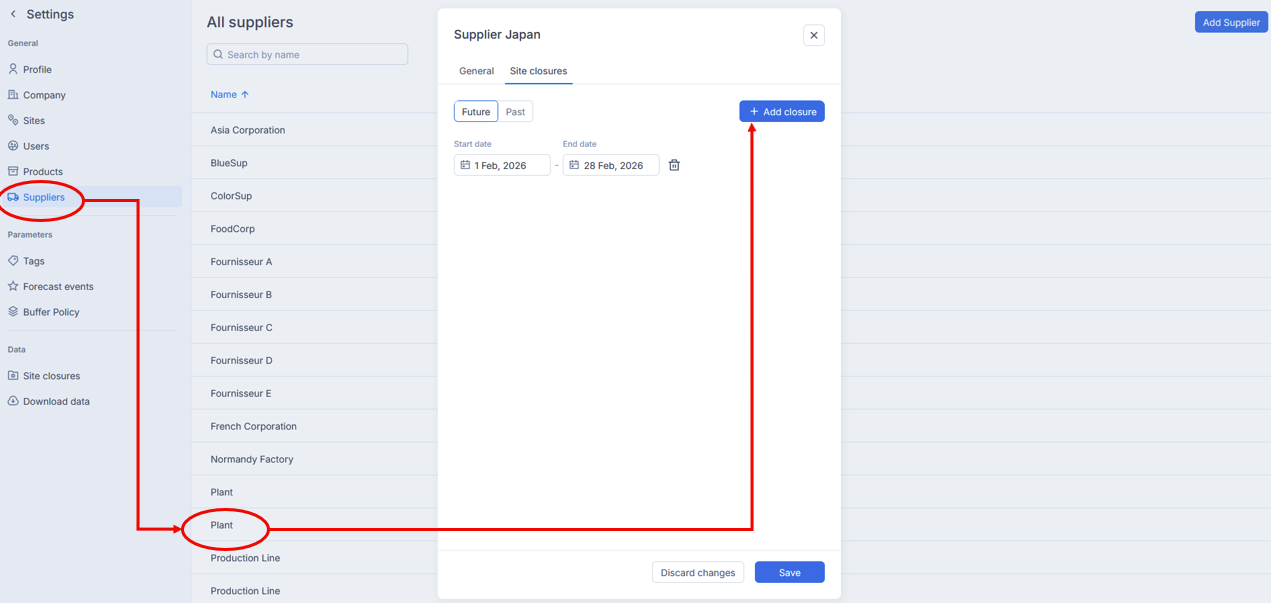Image resolution: width=1271 pixels, height=603 pixels.
Task: Open Products in the sidebar
Action: [x=42, y=172]
